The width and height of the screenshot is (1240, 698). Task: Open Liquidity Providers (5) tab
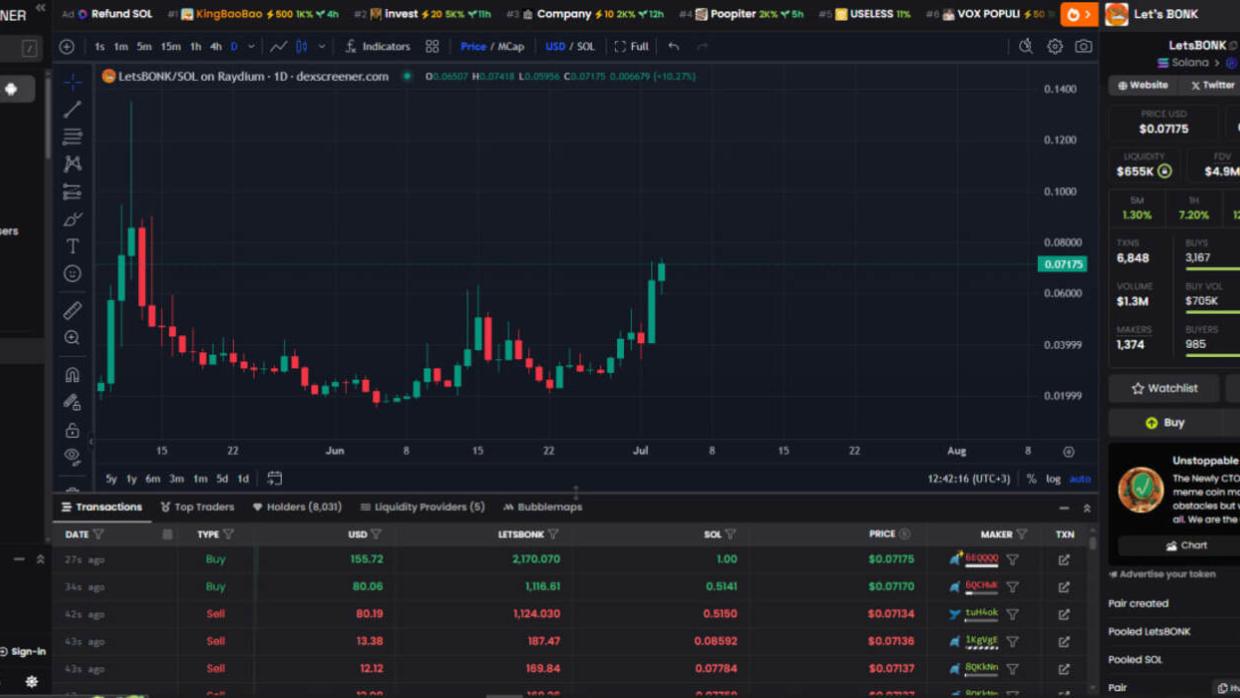tap(422, 507)
